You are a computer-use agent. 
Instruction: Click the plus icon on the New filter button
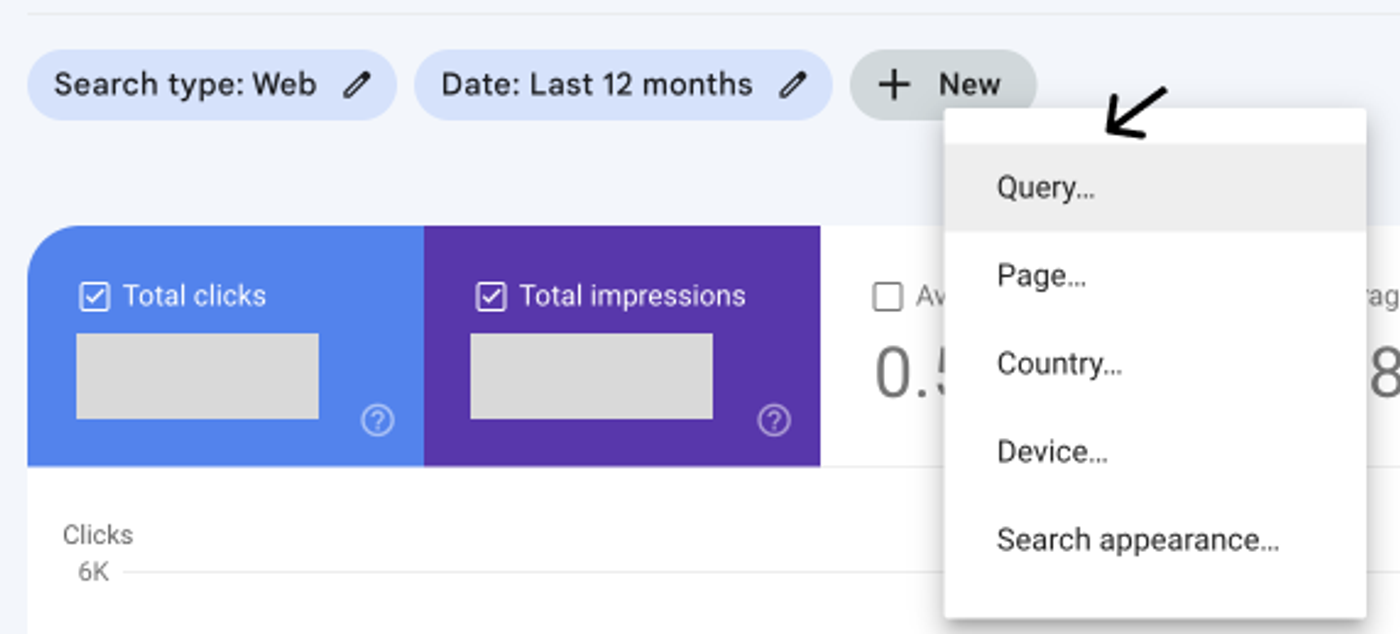tap(896, 84)
